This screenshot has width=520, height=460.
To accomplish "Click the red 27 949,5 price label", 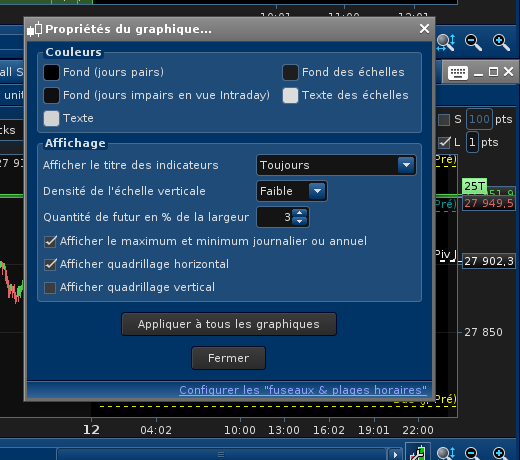I will 489,203.
